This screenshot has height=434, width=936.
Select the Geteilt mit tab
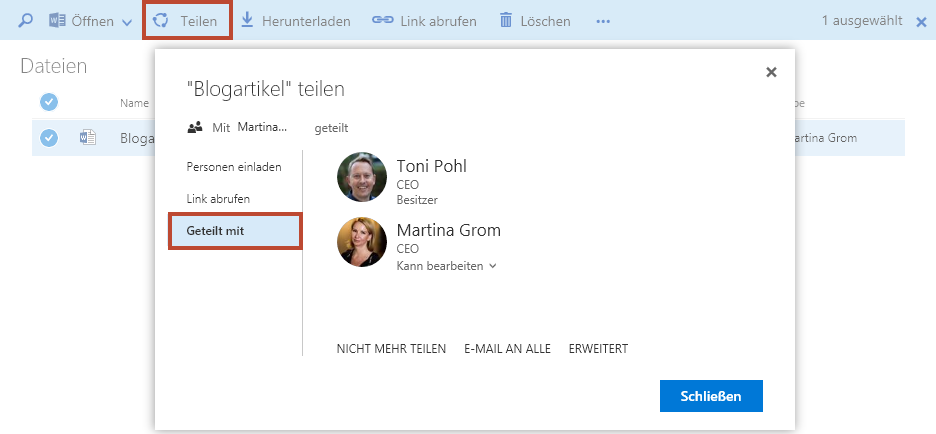tap(235, 231)
